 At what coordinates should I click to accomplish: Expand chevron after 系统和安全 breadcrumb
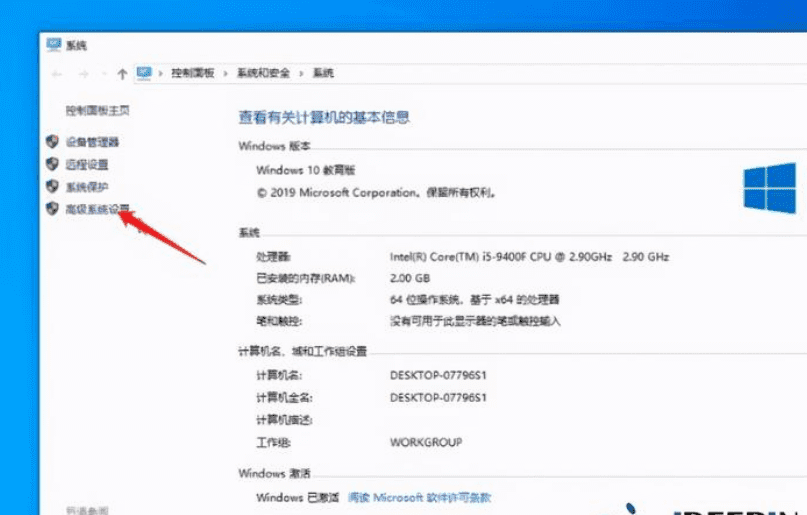(301, 74)
